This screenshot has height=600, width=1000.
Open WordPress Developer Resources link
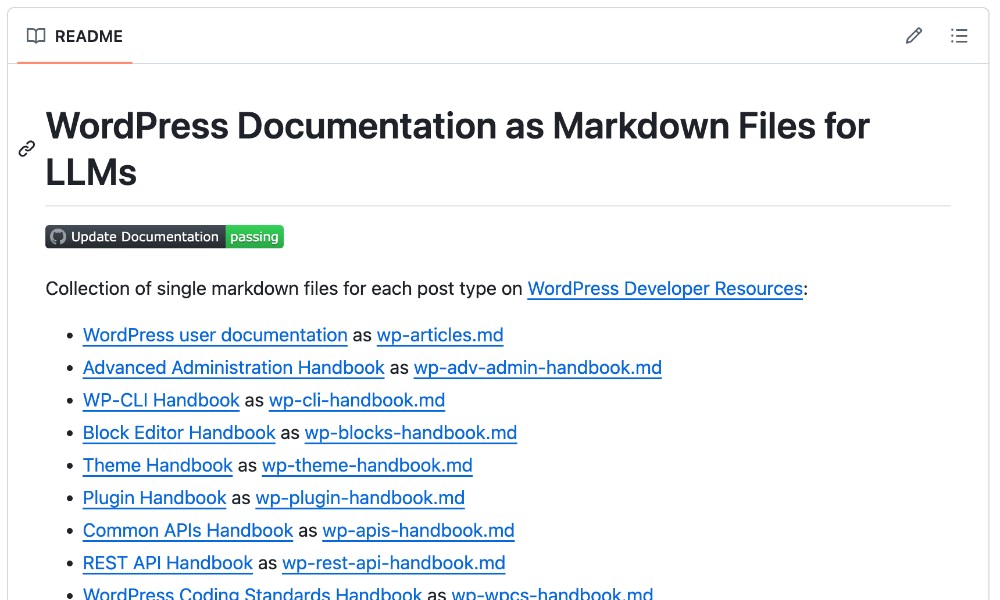click(663, 288)
